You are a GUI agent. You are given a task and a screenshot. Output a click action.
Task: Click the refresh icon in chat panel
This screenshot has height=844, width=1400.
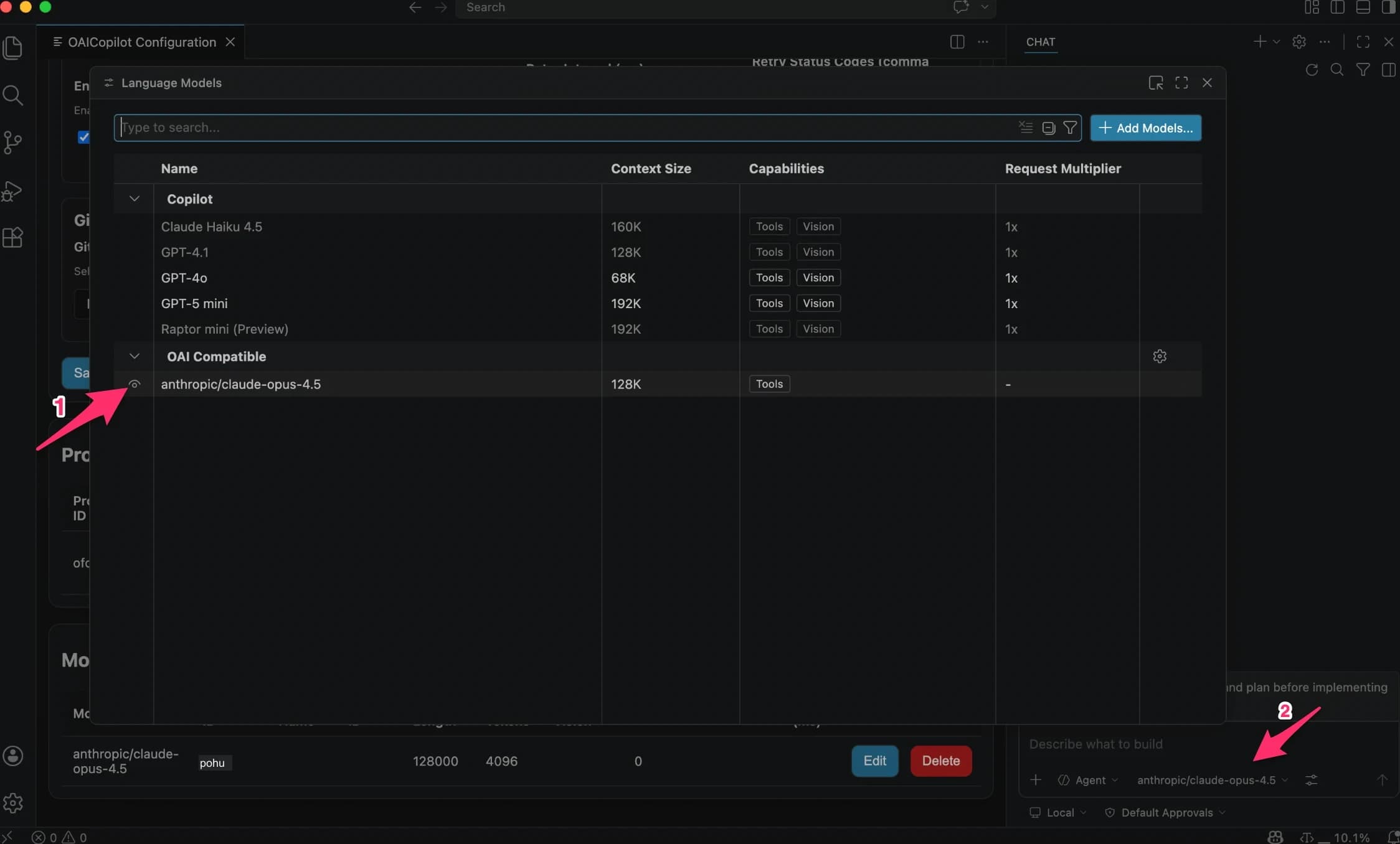(x=1312, y=70)
